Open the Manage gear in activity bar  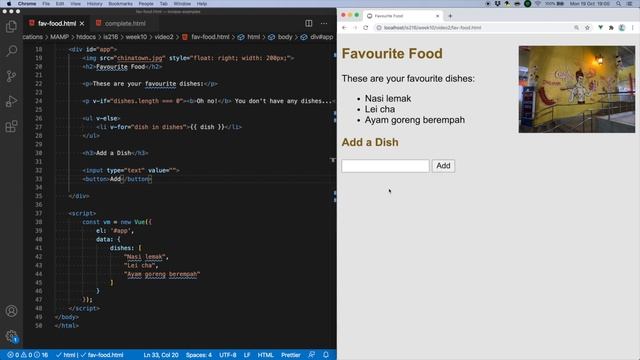[x=11, y=336]
